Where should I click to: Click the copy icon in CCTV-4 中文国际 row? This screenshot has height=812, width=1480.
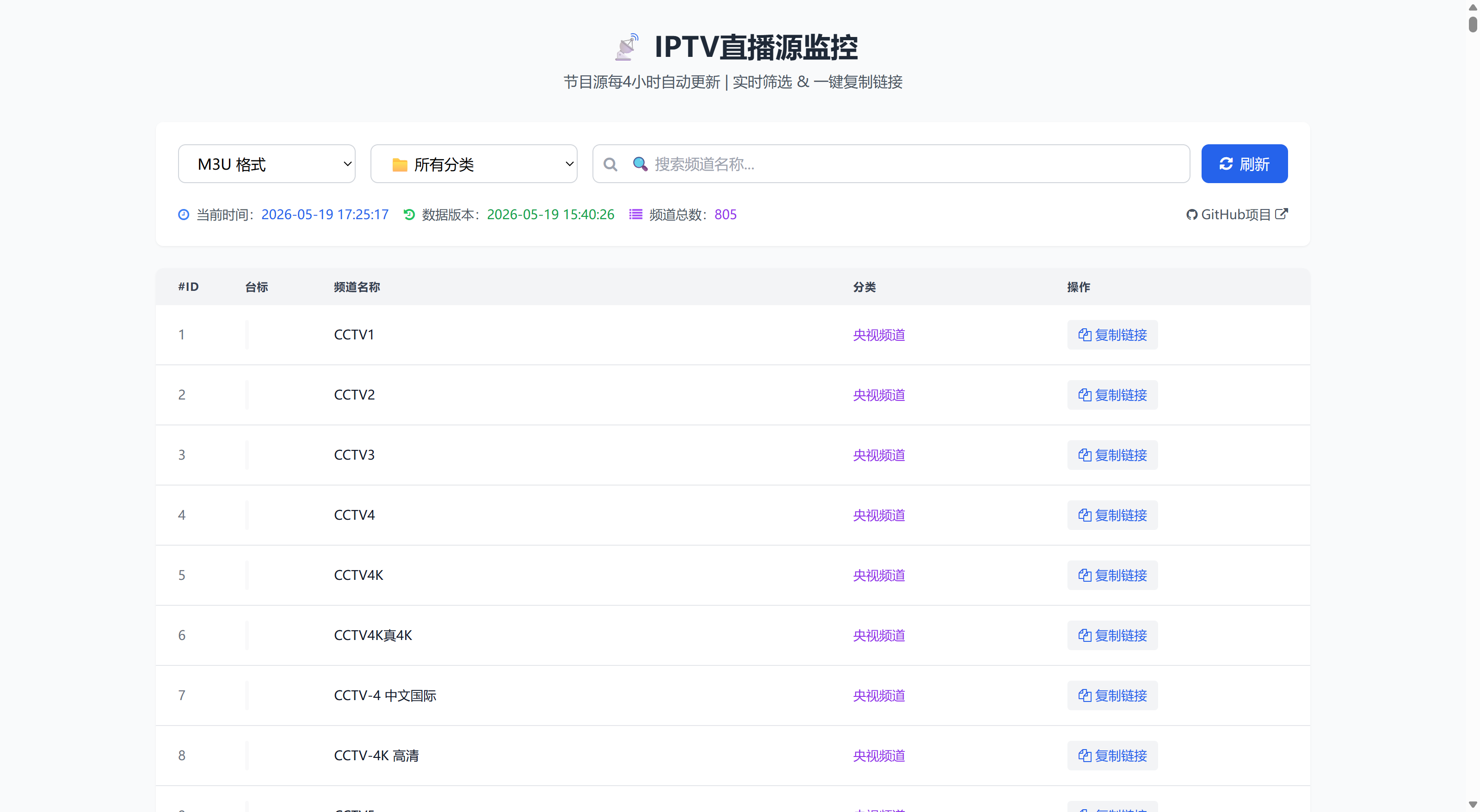coord(1085,695)
